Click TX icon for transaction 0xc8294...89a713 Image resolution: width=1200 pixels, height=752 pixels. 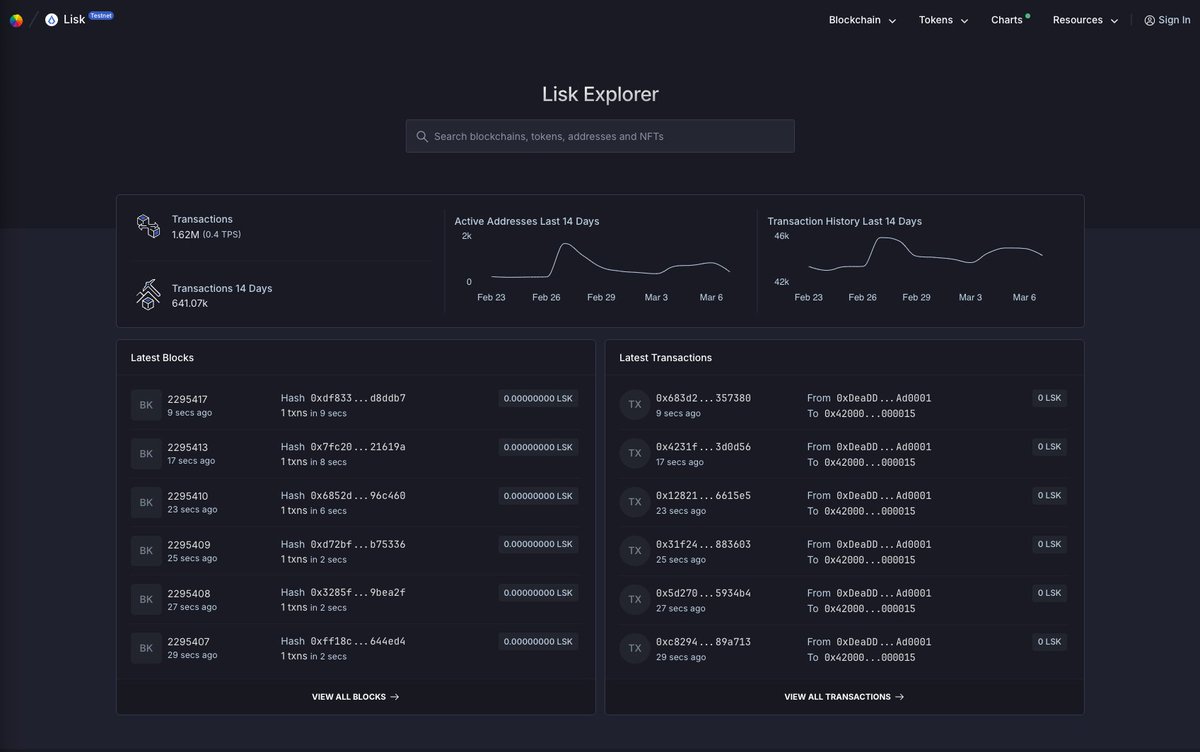click(635, 648)
